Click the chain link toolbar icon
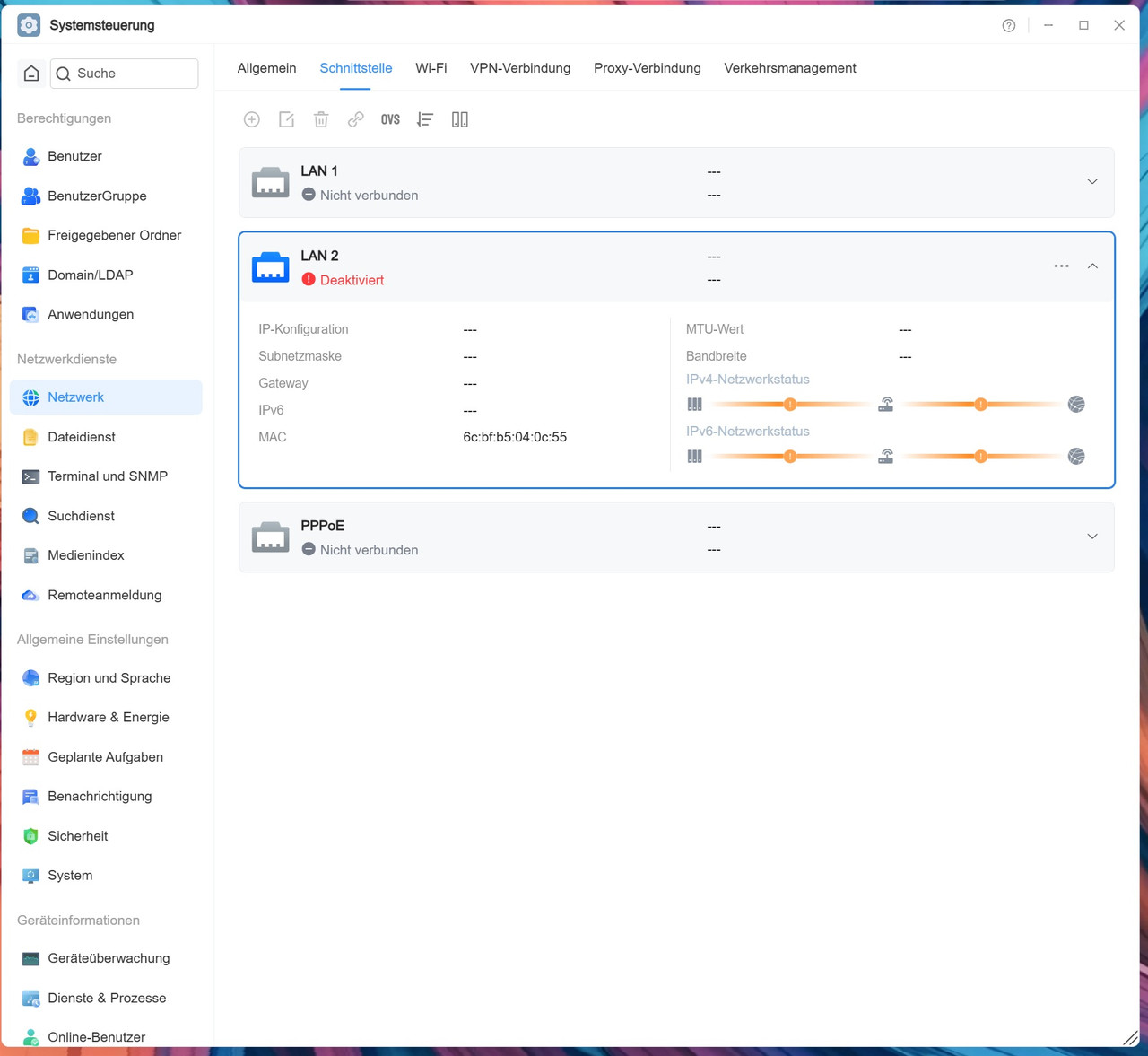1148x1056 pixels. pos(356,119)
